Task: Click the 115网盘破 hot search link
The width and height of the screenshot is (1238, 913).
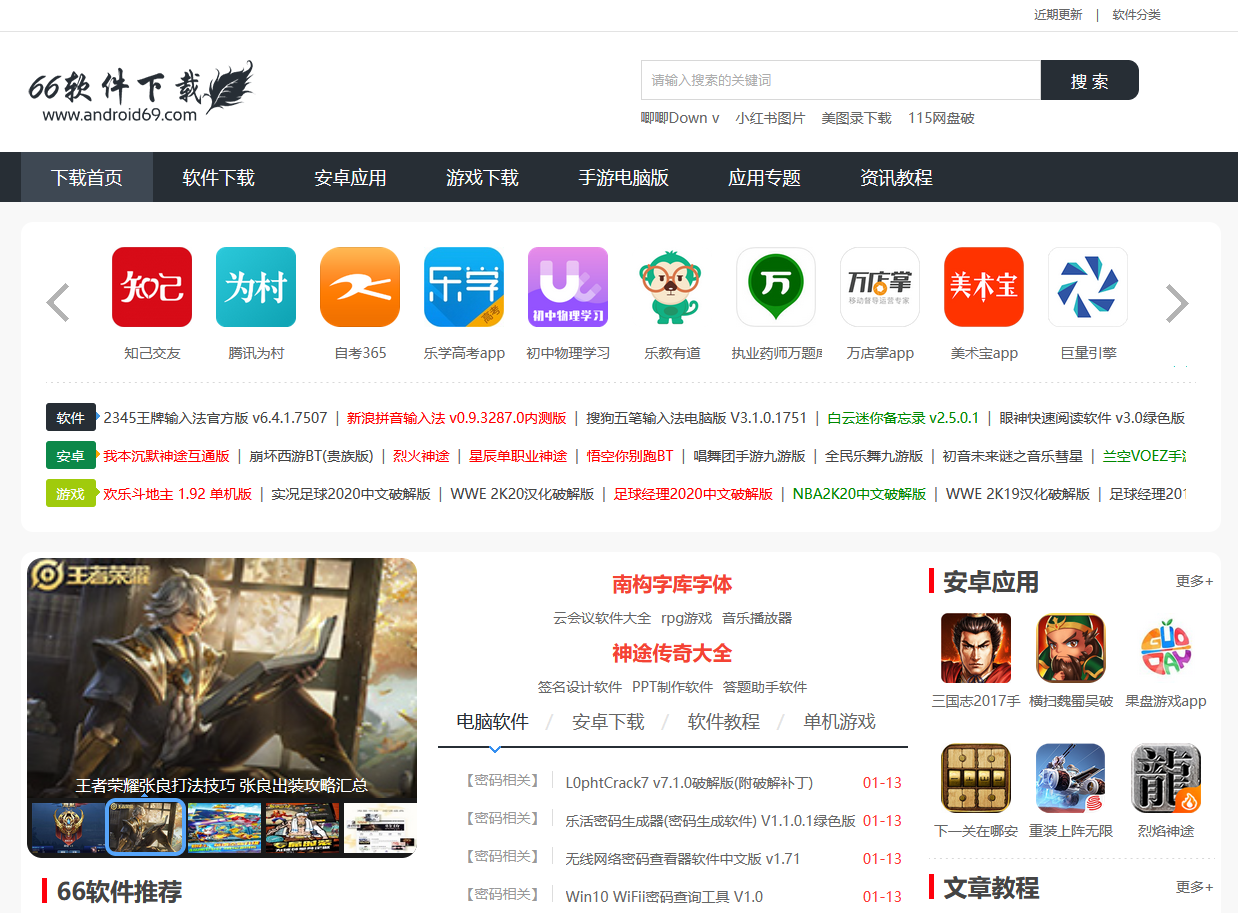Action: (941, 118)
